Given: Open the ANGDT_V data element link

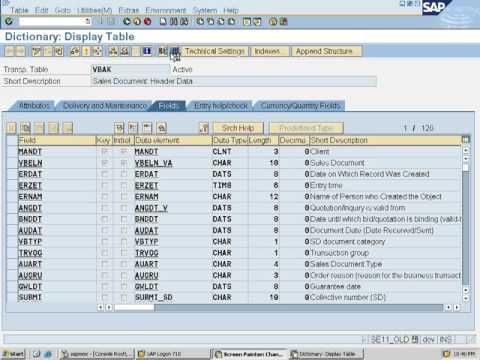Looking at the screenshot, I should tap(151, 208).
